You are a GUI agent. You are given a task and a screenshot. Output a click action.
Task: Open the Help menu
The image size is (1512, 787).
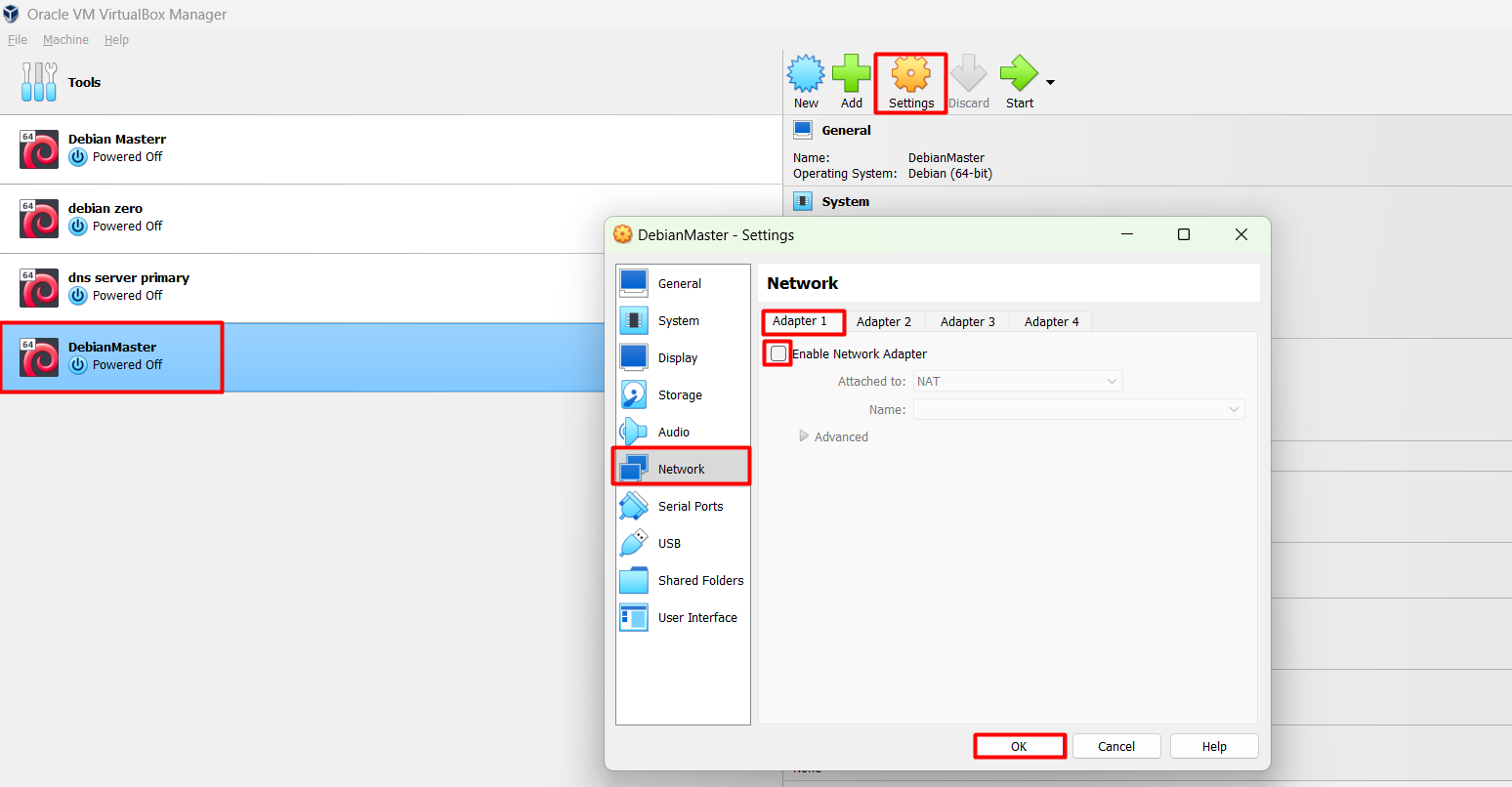pyautogui.click(x=116, y=40)
